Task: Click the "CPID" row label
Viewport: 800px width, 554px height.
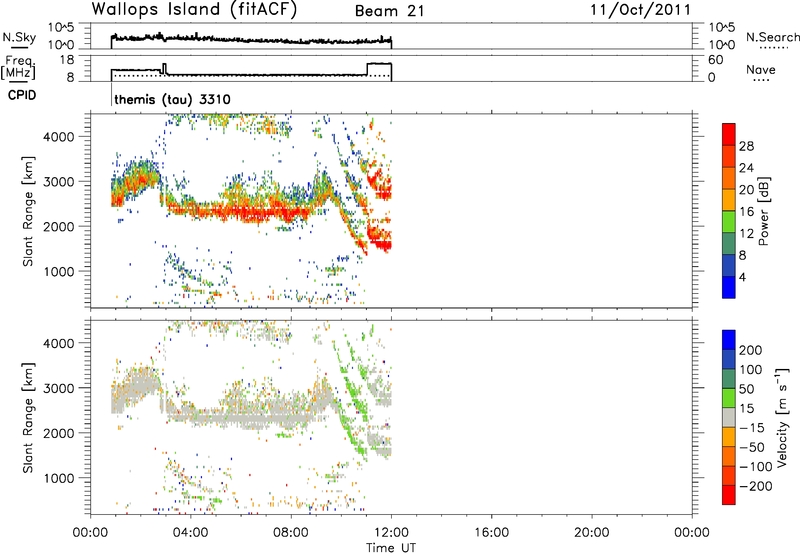Action: pos(22,95)
